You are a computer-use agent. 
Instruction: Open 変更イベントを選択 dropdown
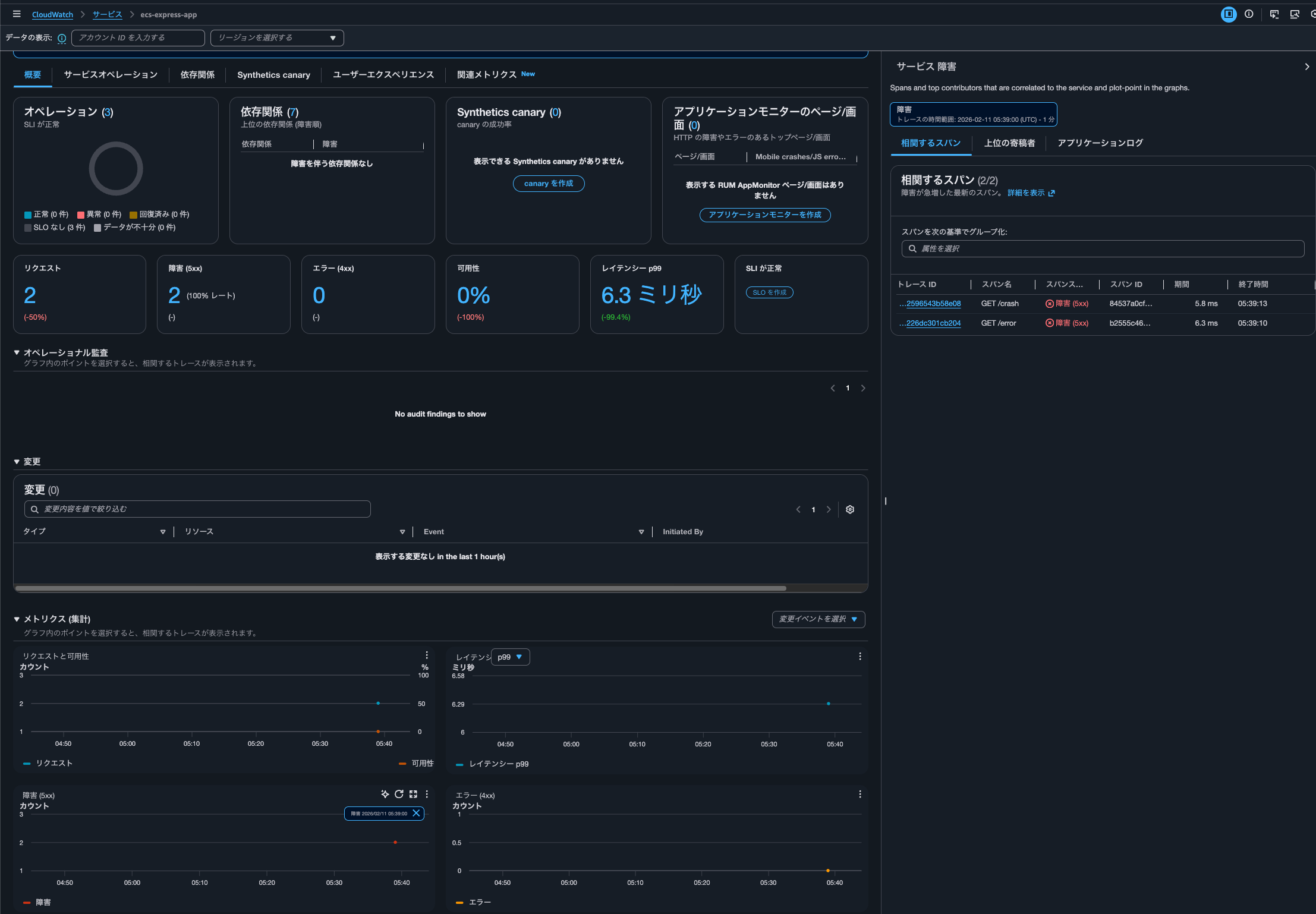tap(818, 619)
